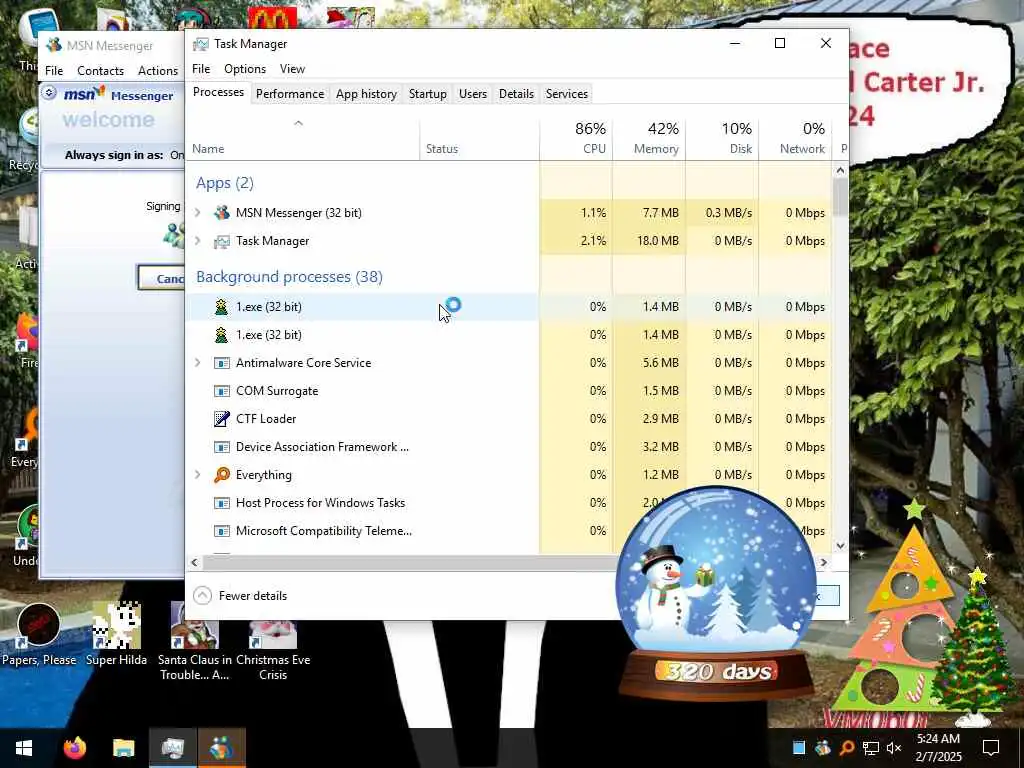Click the vertical scrollbar up arrow
Screen dimensions: 1024x768
tap(840, 170)
